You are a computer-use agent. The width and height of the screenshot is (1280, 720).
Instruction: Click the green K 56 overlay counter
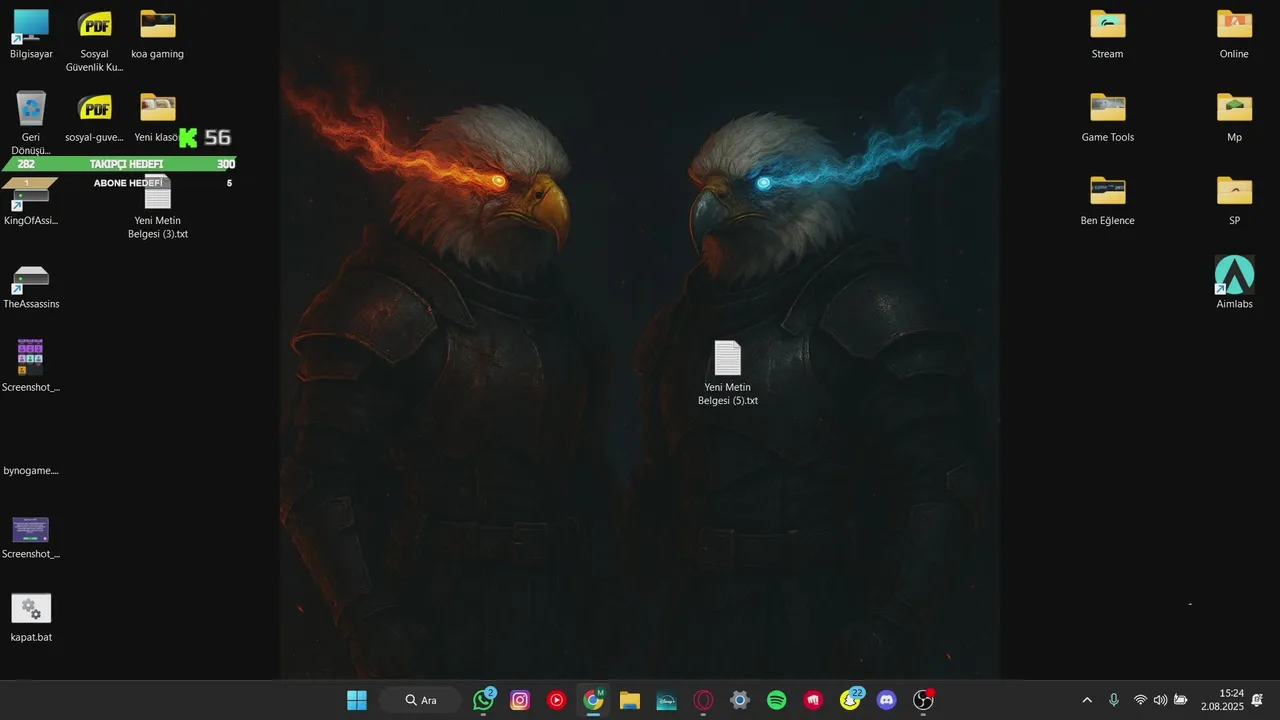[x=205, y=138]
